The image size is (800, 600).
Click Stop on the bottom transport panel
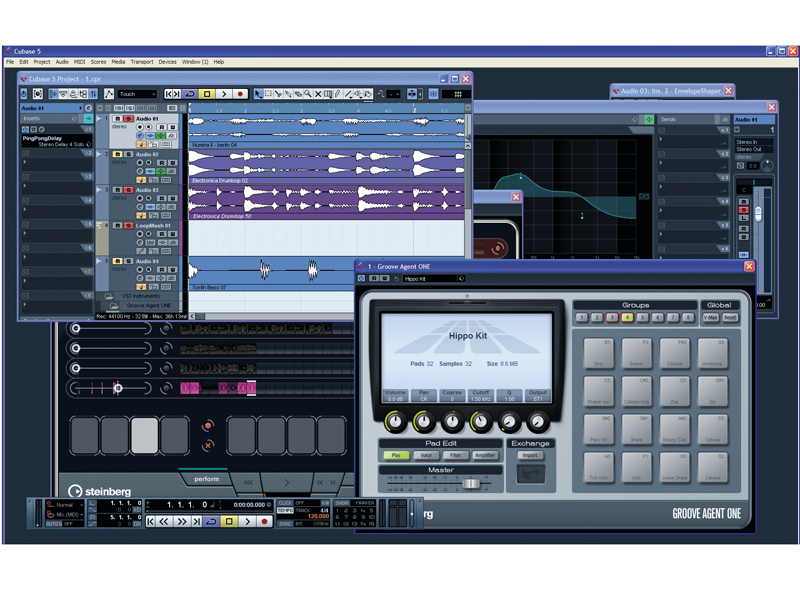point(230,521)
